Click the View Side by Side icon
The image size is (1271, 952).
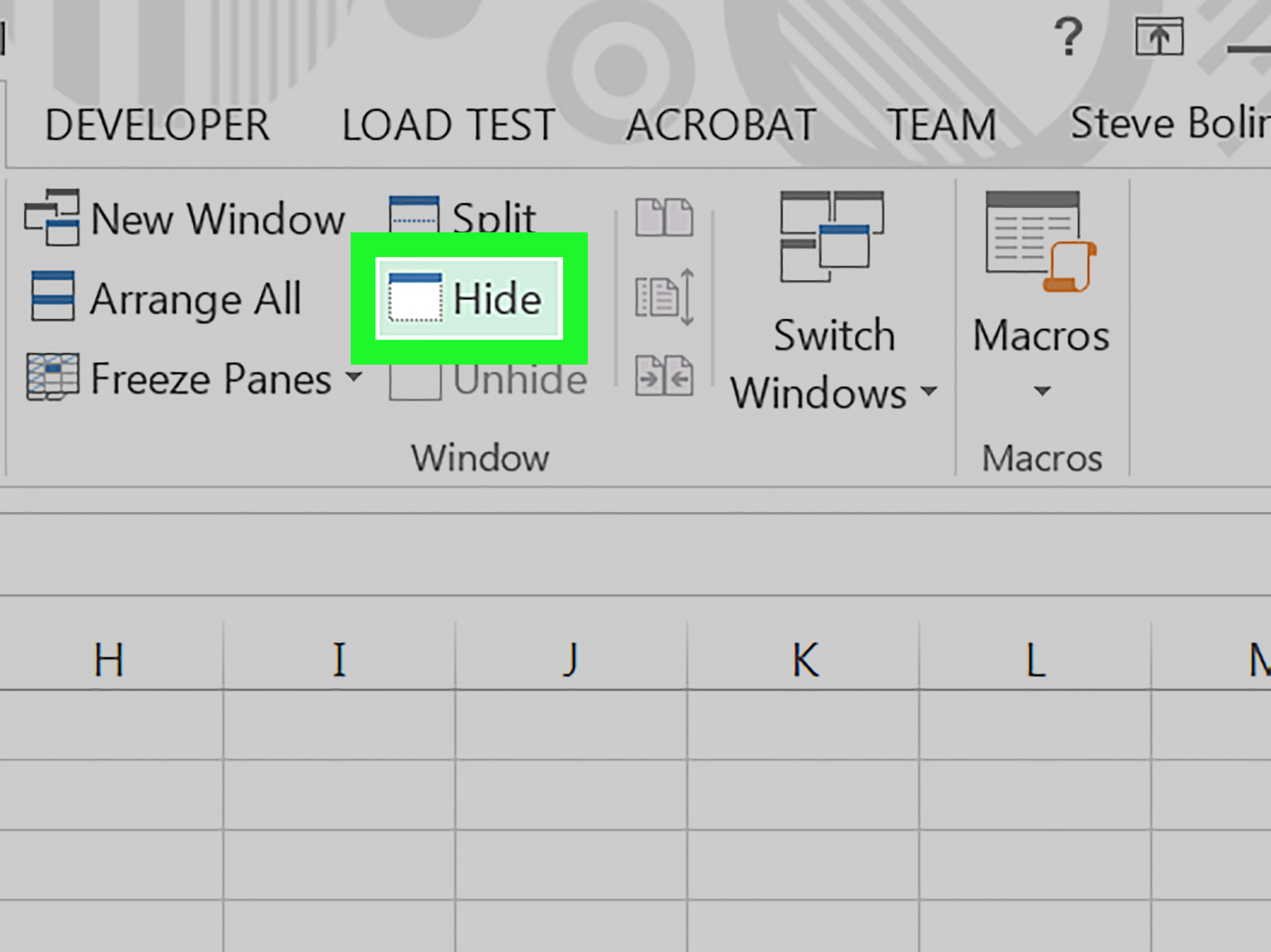point(664,217)
